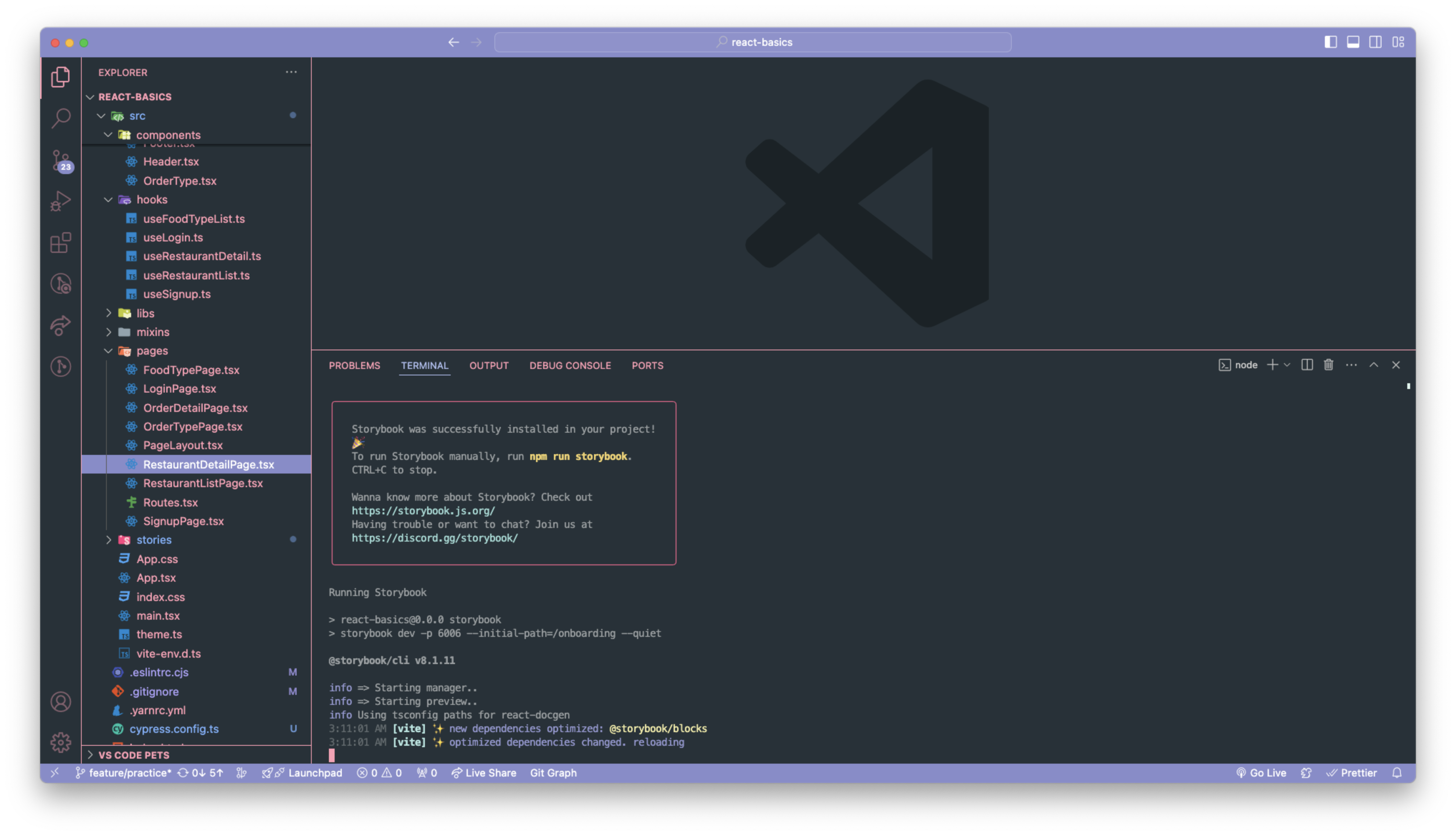Viewport: 1456px width, 836px height.
Task: Open notifications bell in status bar
Action: tap(1397, 773)
